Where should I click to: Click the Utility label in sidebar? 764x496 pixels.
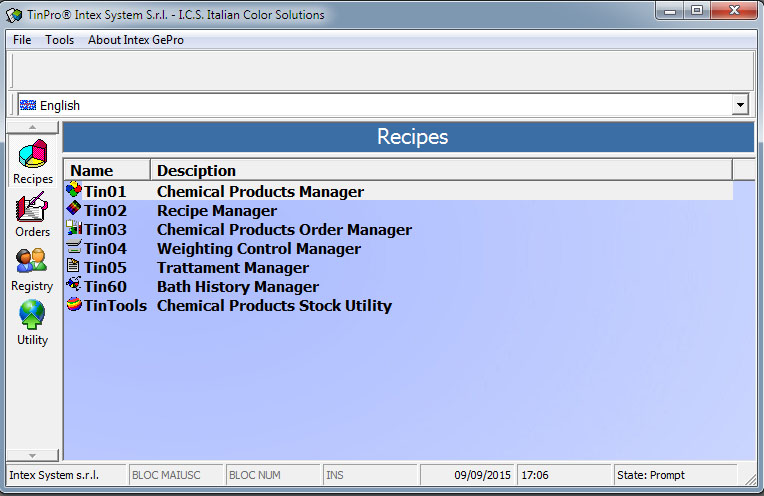33,340
